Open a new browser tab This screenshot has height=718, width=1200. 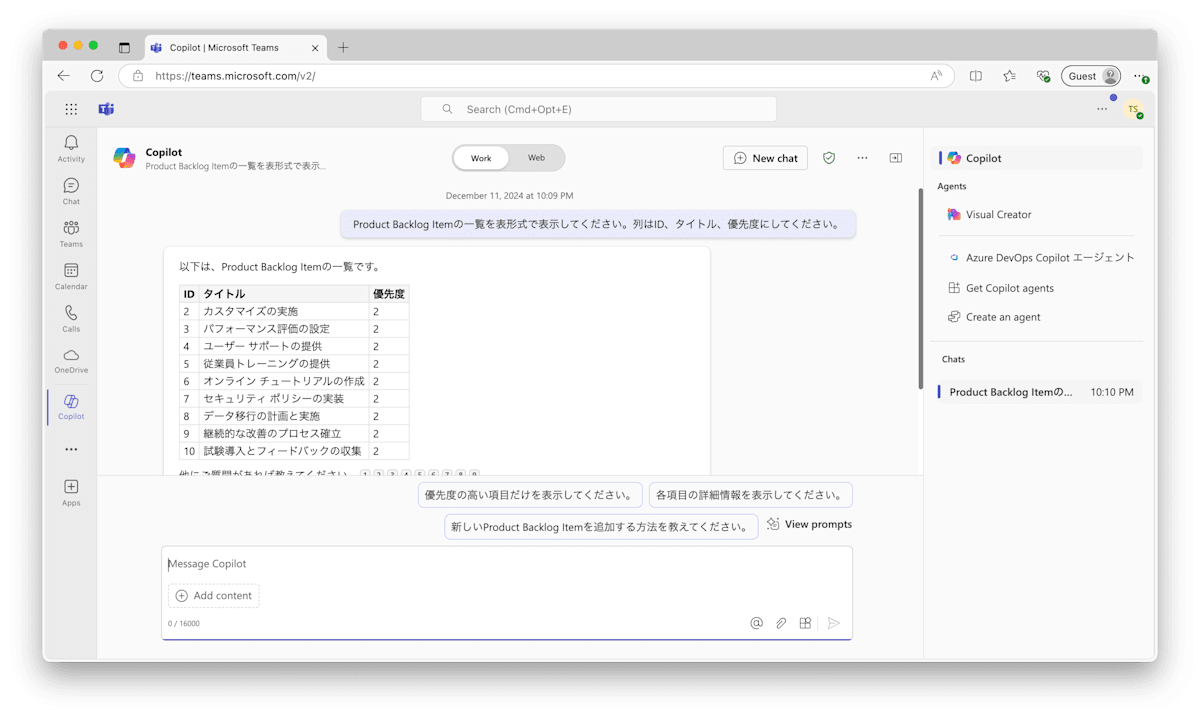point(343,47)
